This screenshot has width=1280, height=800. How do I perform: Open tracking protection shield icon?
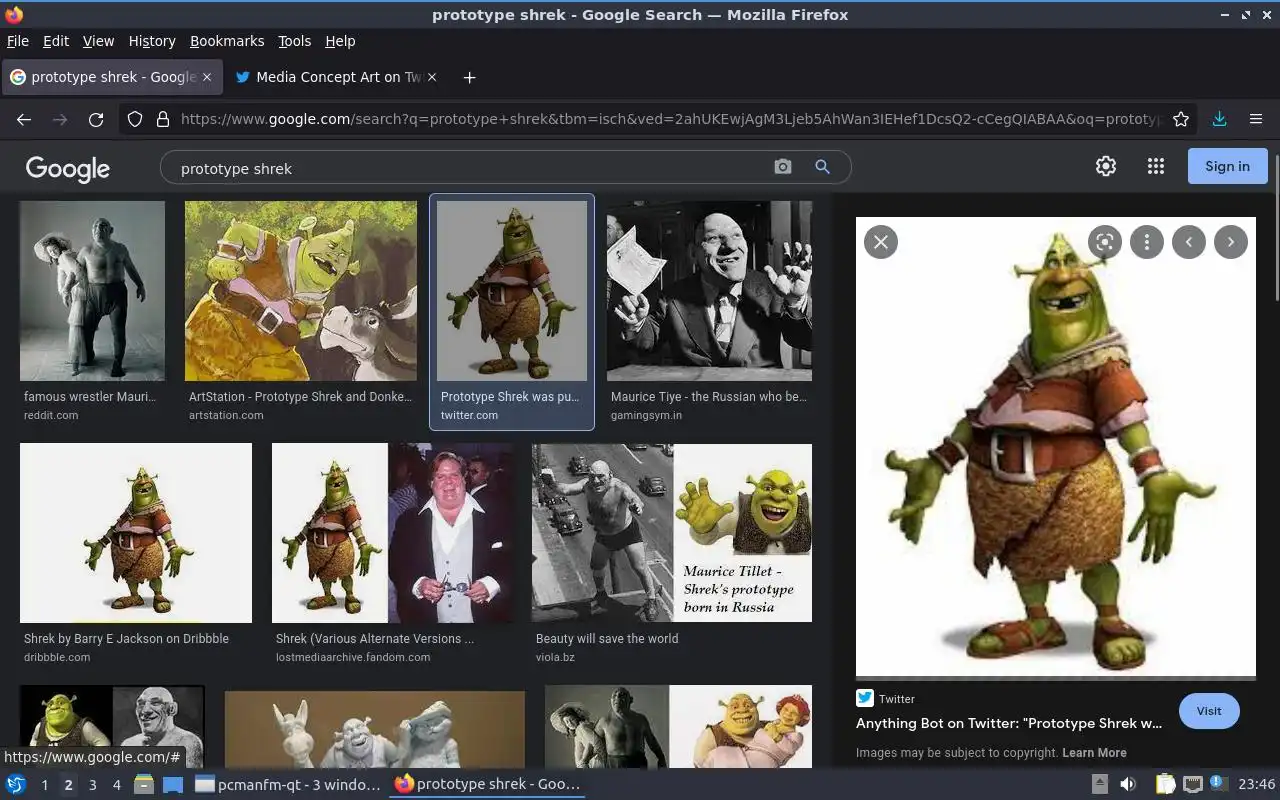point(135,119)
